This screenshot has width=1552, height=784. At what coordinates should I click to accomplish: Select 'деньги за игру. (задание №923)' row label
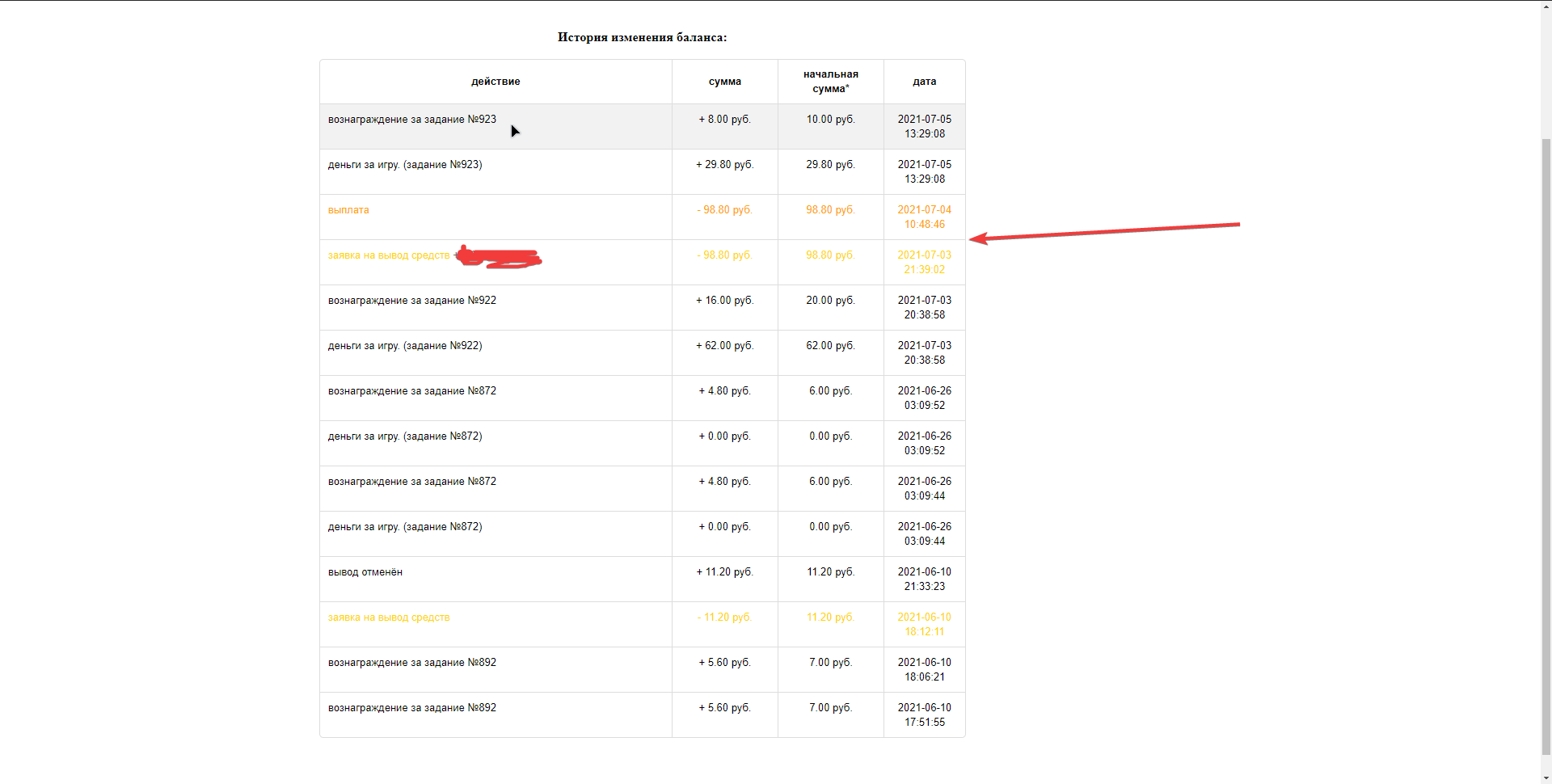tap(405, 165)
